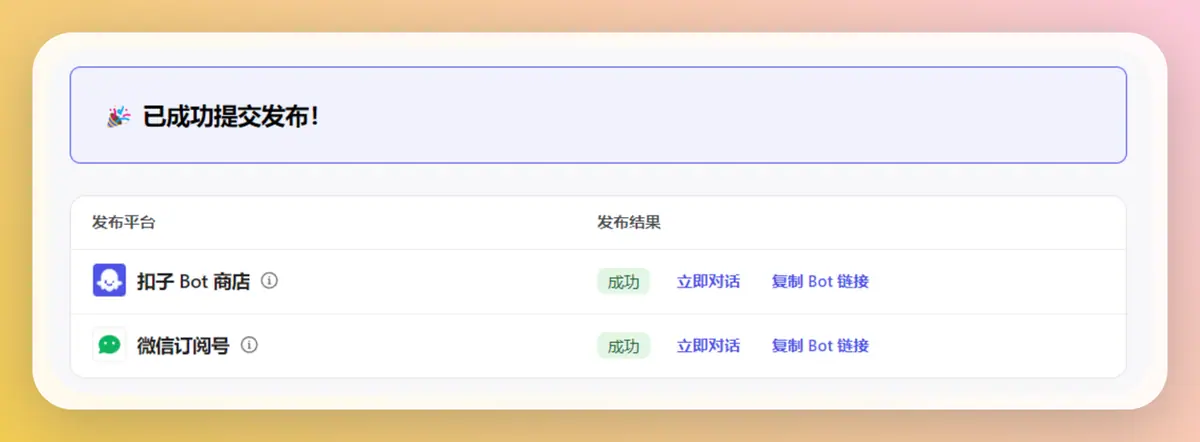Click the green 微信订阅号 WeChat logo icon
The image size is (1200, 442).
(x=109, y=345)
